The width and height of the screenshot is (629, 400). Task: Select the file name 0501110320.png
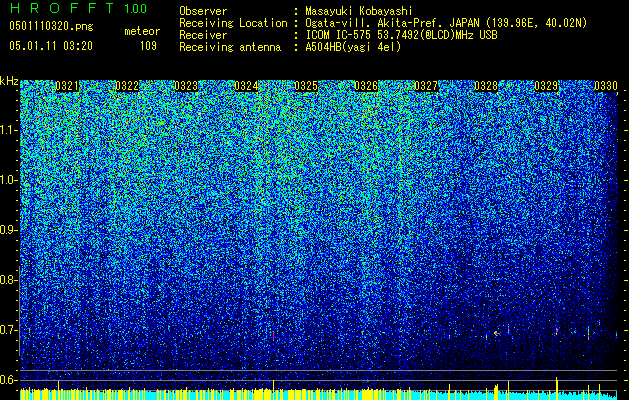[51, 27]
